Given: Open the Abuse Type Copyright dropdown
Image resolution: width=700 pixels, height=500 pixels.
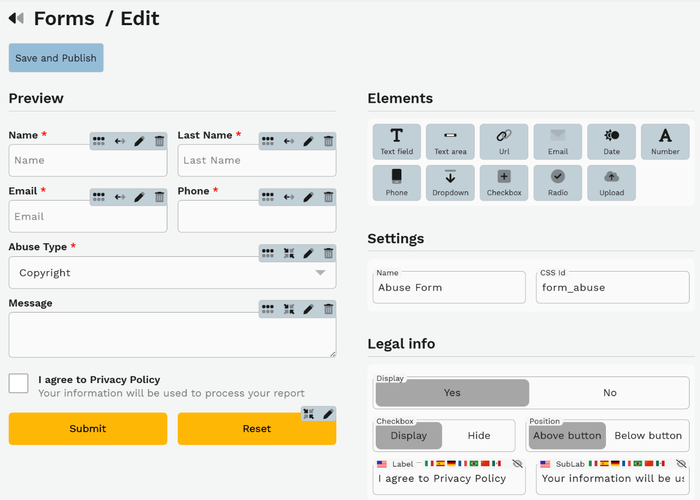Looking at the screenshot, I should pos(172,273).
